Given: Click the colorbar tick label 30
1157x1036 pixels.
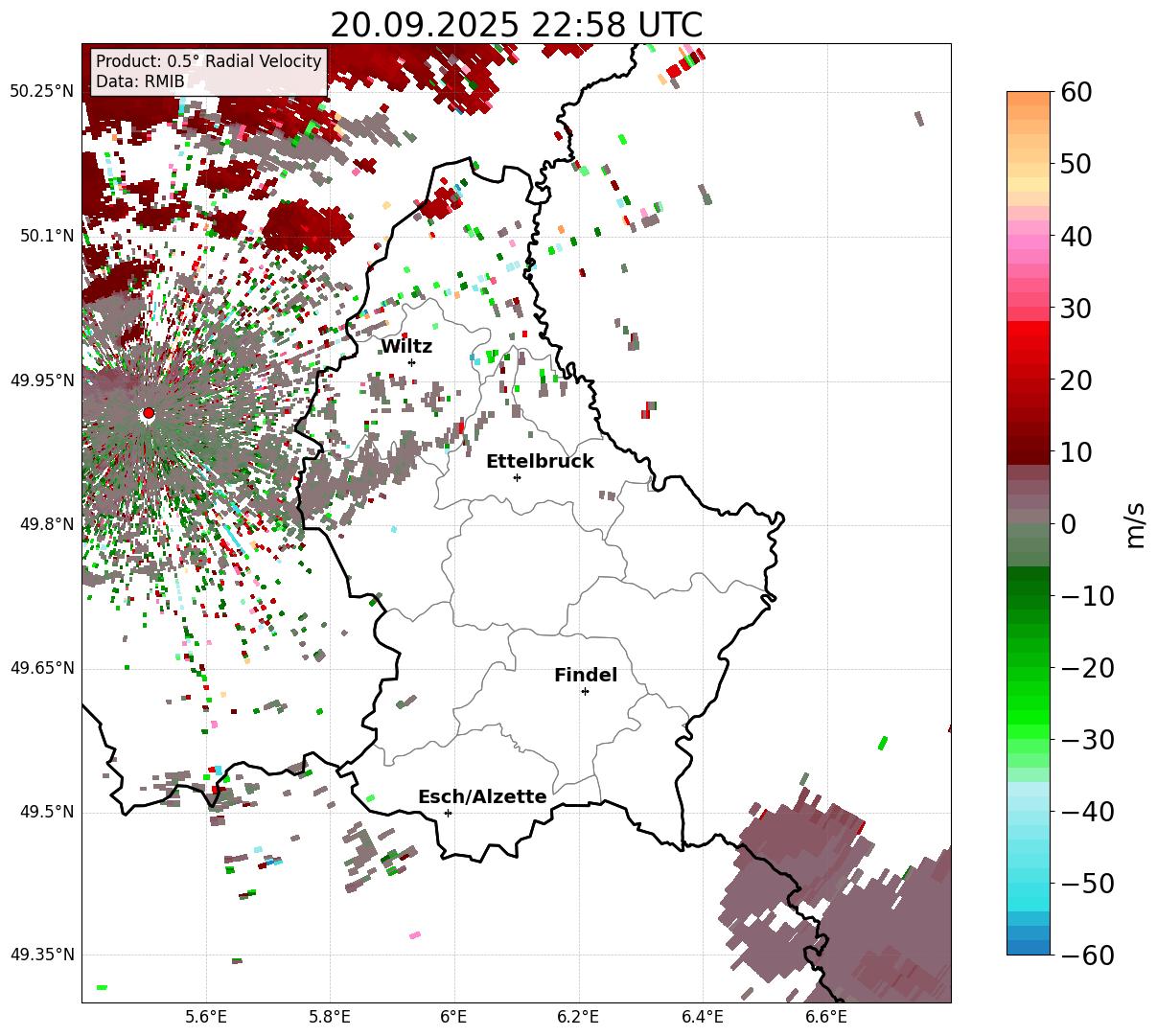Looking at the screenshot, I should pos(1076,308).
